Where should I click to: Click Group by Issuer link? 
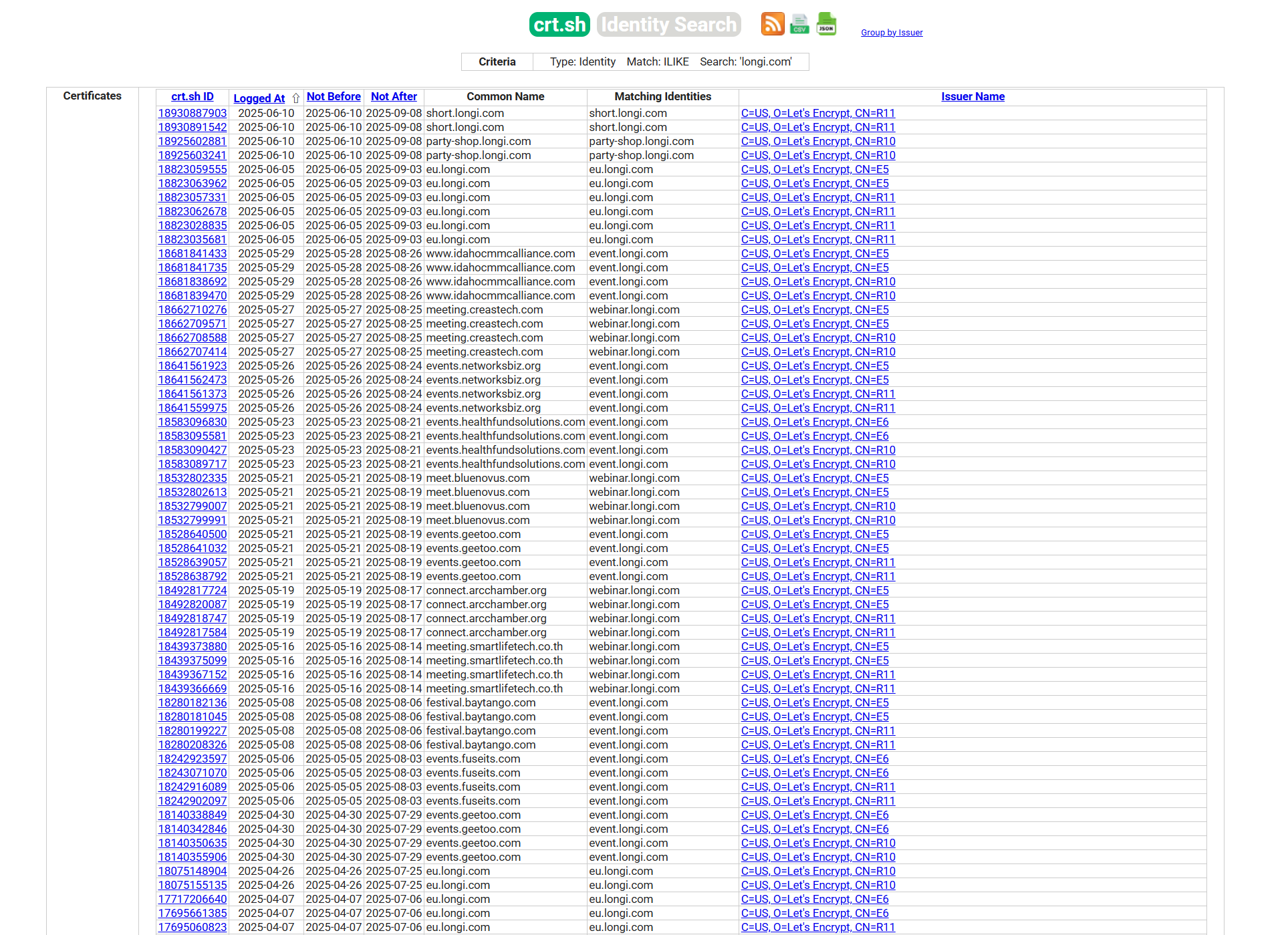892,32
